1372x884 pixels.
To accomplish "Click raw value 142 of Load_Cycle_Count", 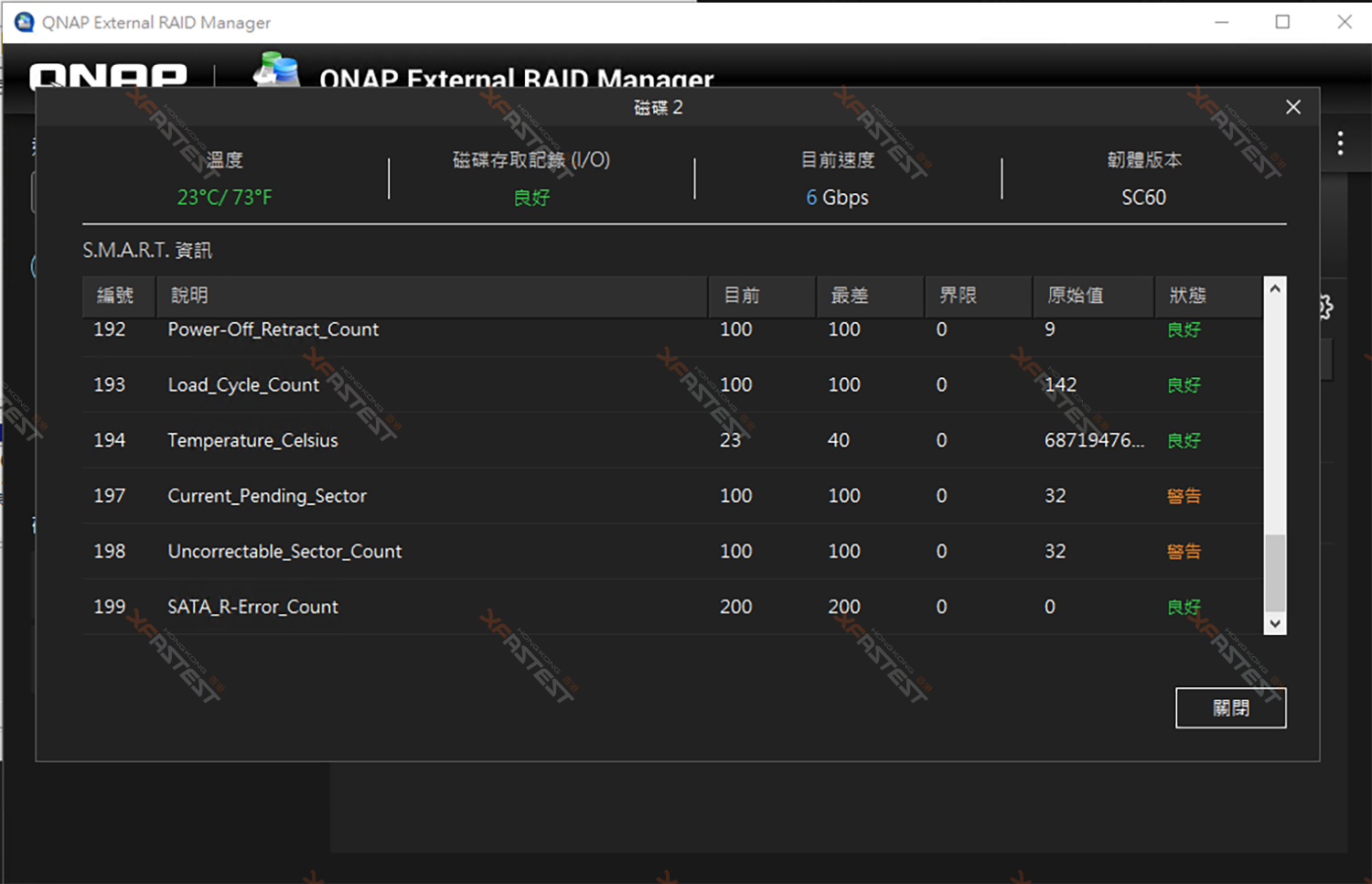I will [x=1060, y=385].
